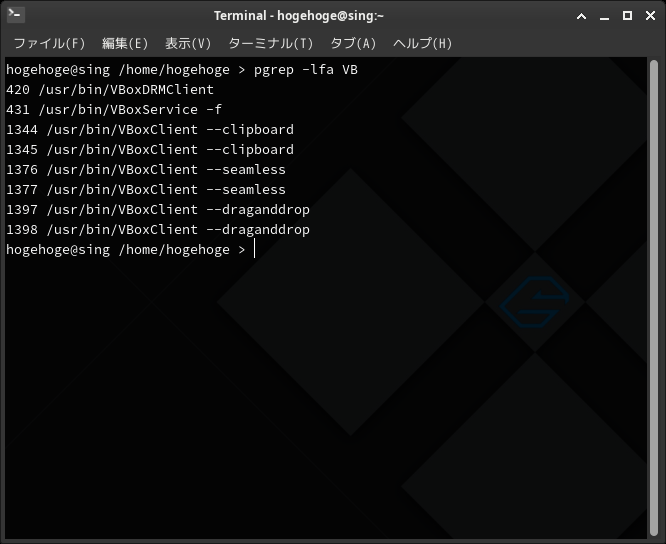Click the line '420 /usr/bin/VBoxDRMClient'

pos(110,90)
